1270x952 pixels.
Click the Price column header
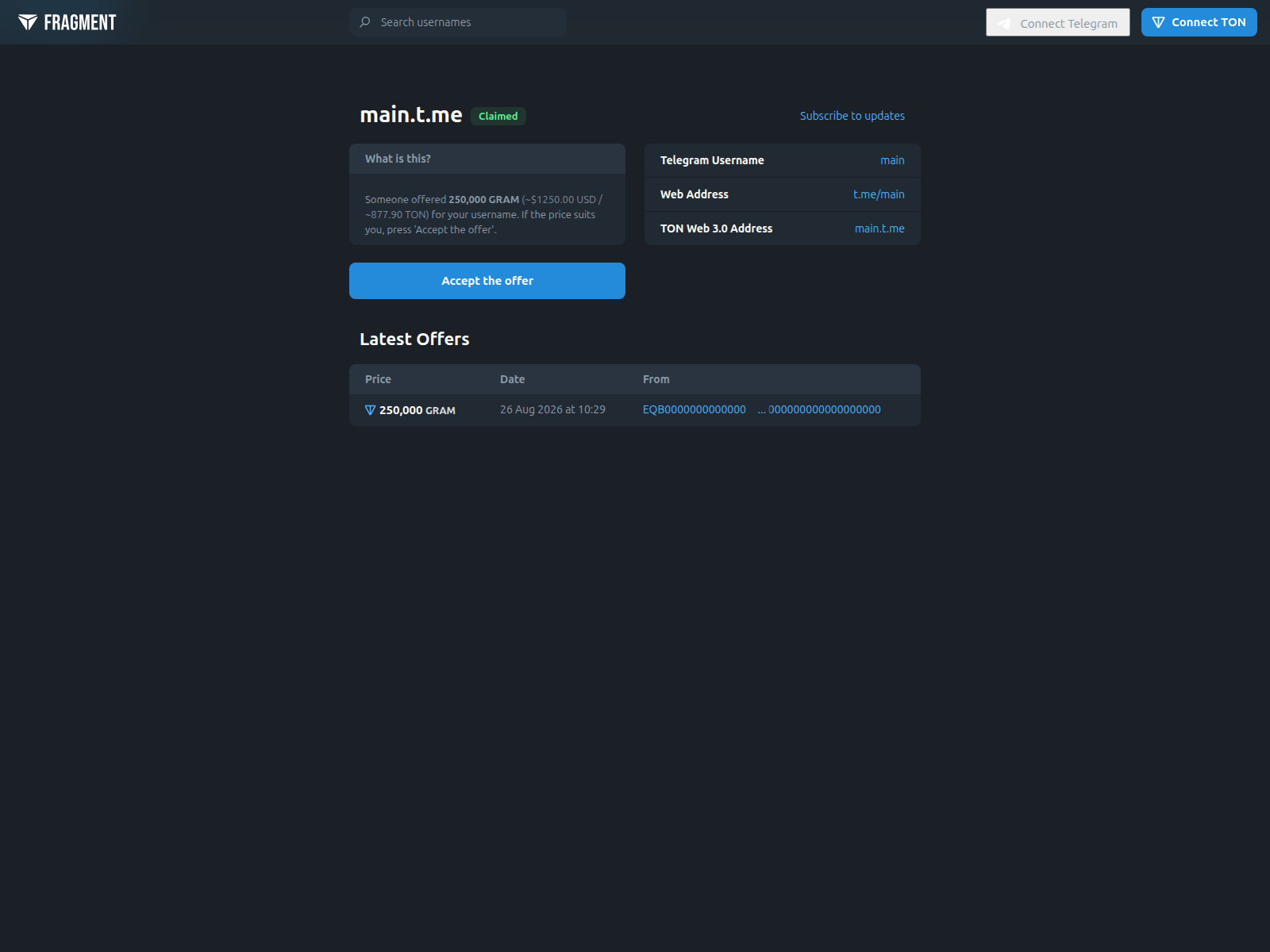coord(378,379)
